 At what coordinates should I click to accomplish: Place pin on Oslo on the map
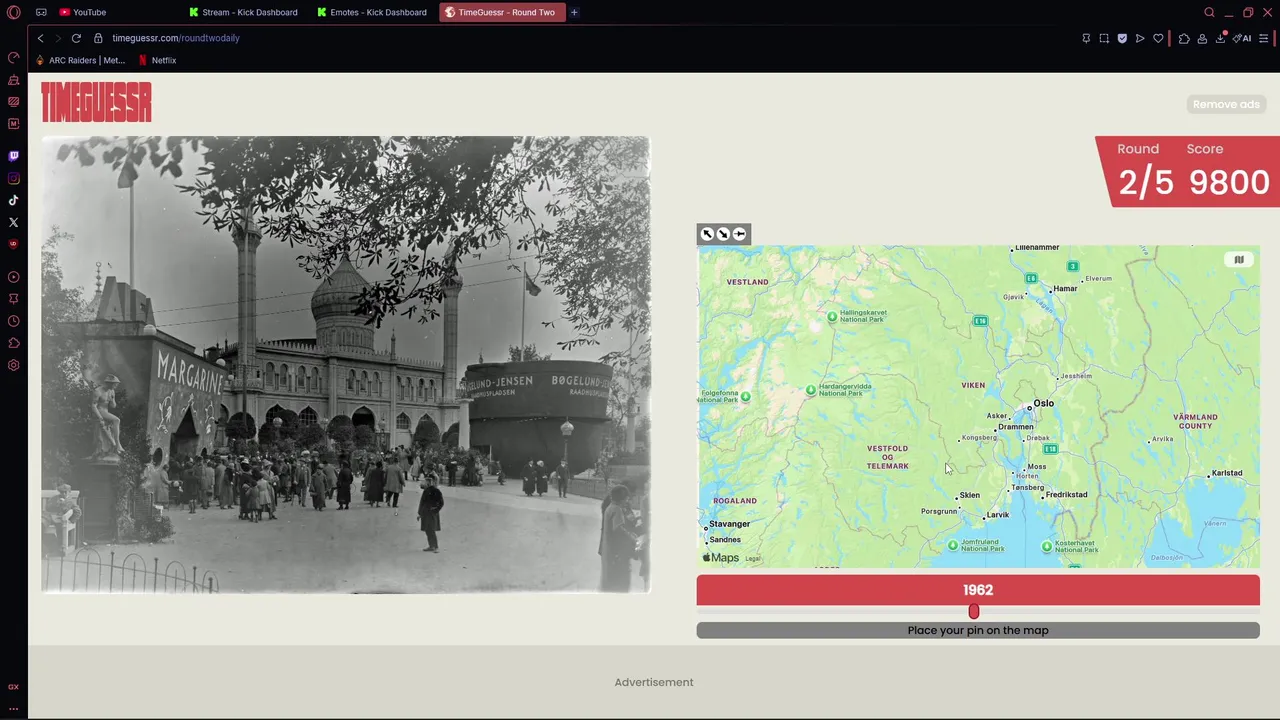[x=1030, y=408]
